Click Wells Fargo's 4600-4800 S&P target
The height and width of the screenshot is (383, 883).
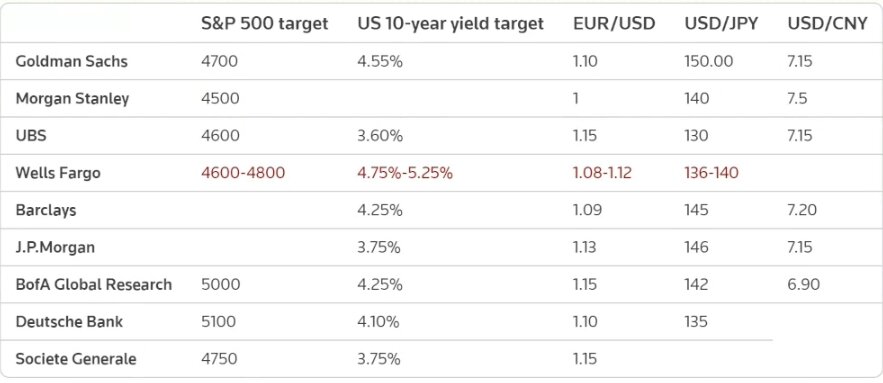tap(243, 173)
